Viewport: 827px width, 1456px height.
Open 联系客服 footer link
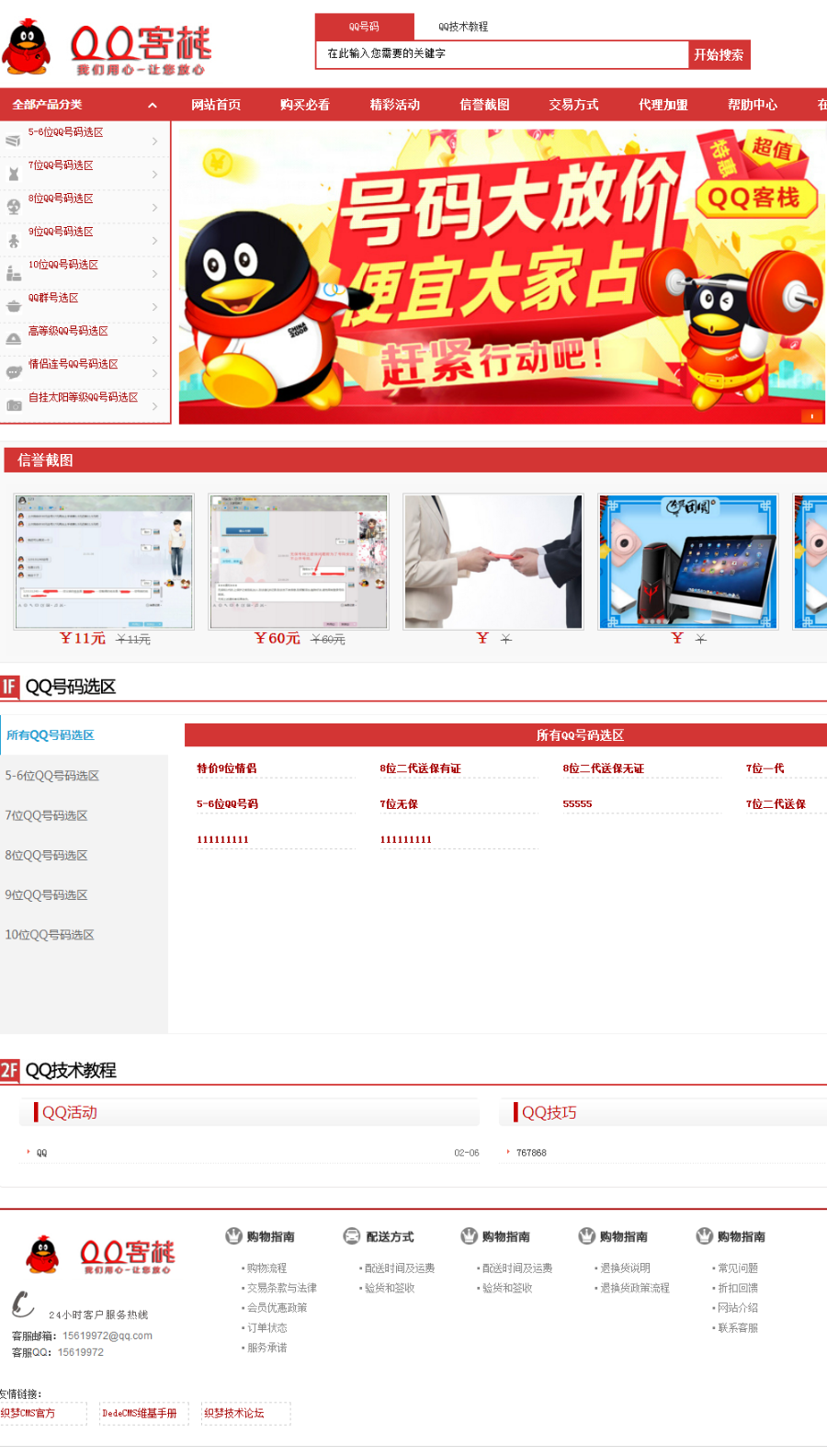(x=738, y=1328)
